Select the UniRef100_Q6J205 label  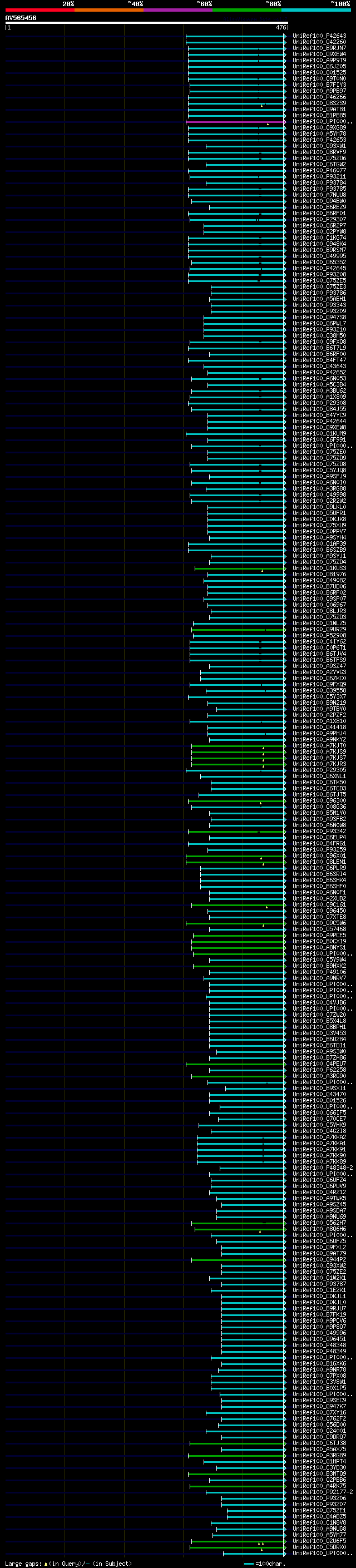coord(319,66)
